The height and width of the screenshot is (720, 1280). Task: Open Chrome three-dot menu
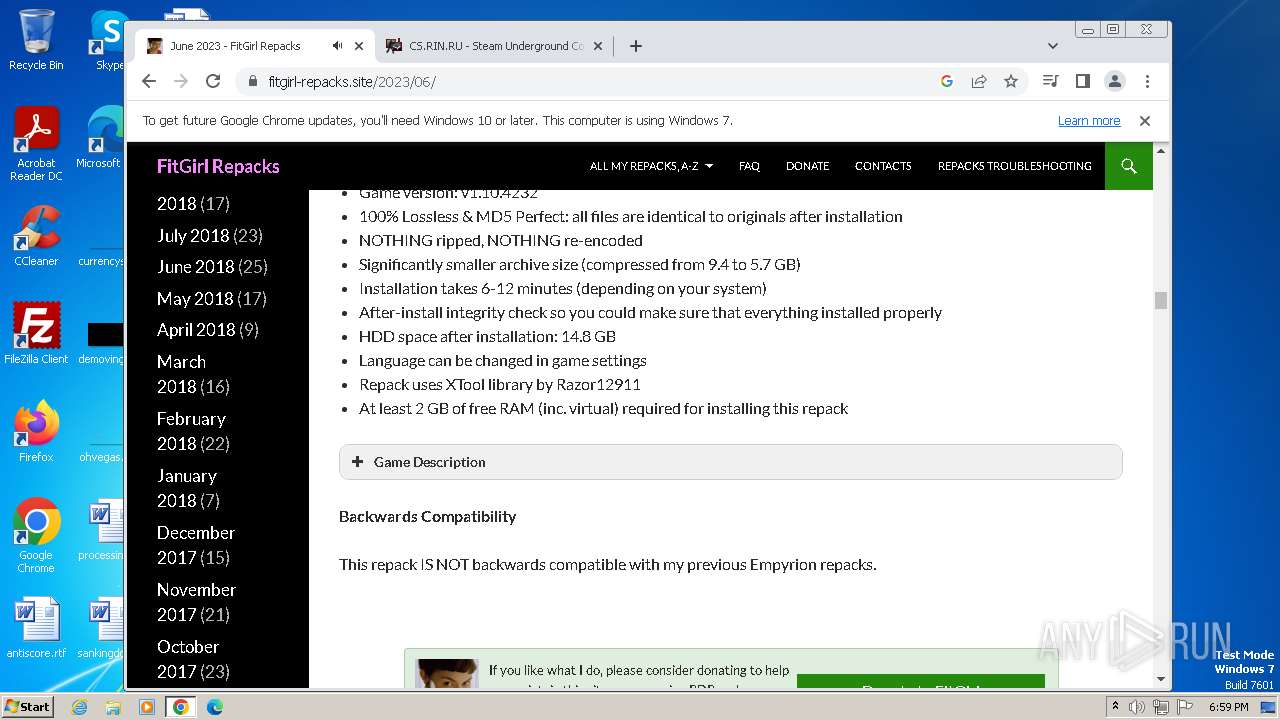1147,81
